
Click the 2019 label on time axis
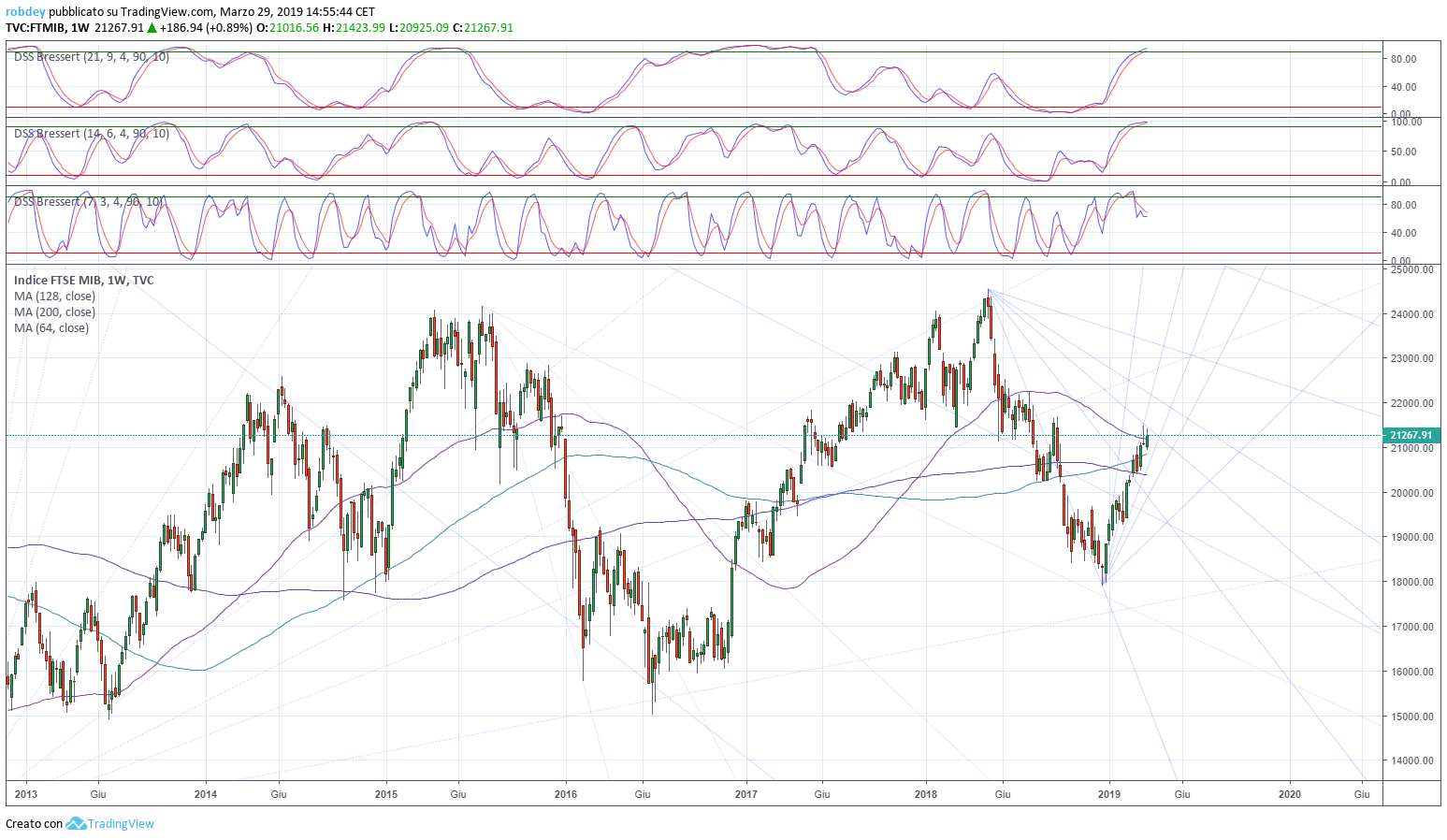click(1109, 794)
